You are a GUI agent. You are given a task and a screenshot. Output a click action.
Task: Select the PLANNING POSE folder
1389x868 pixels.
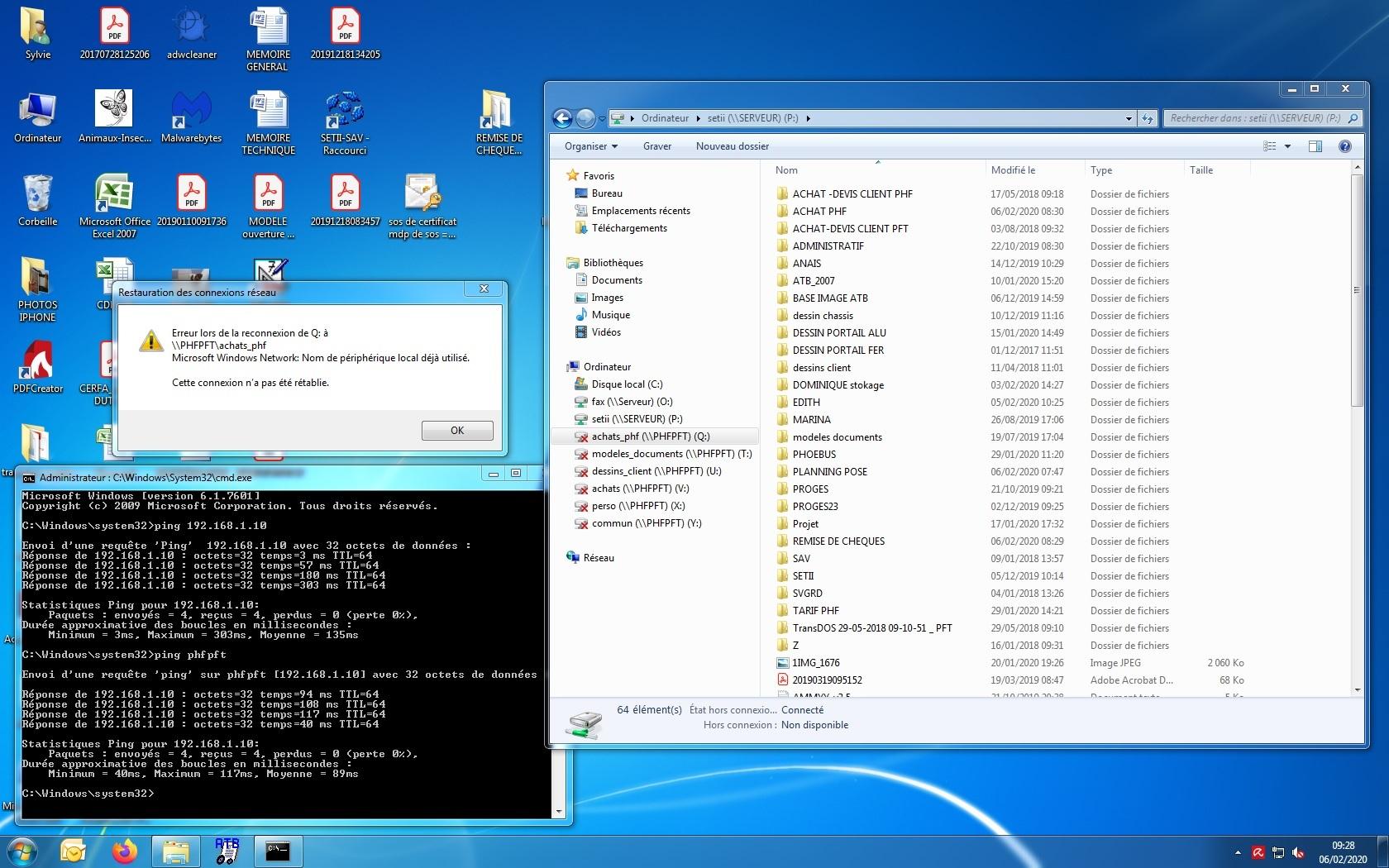coord(829,472)
